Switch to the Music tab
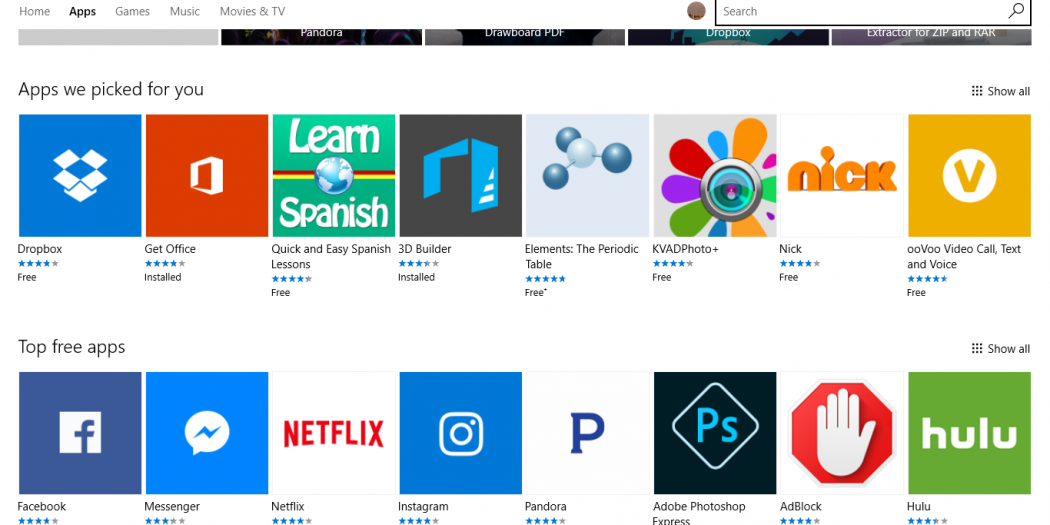Viewport: 1050px width, 525px height. click(185, 11)
